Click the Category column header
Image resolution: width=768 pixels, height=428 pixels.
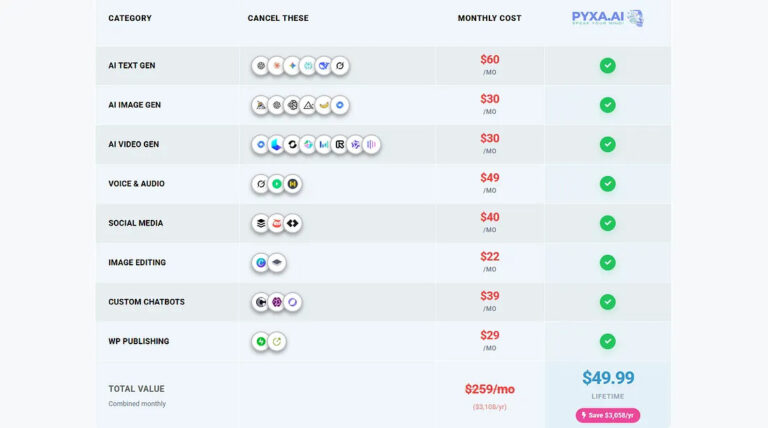pos(130,18)
